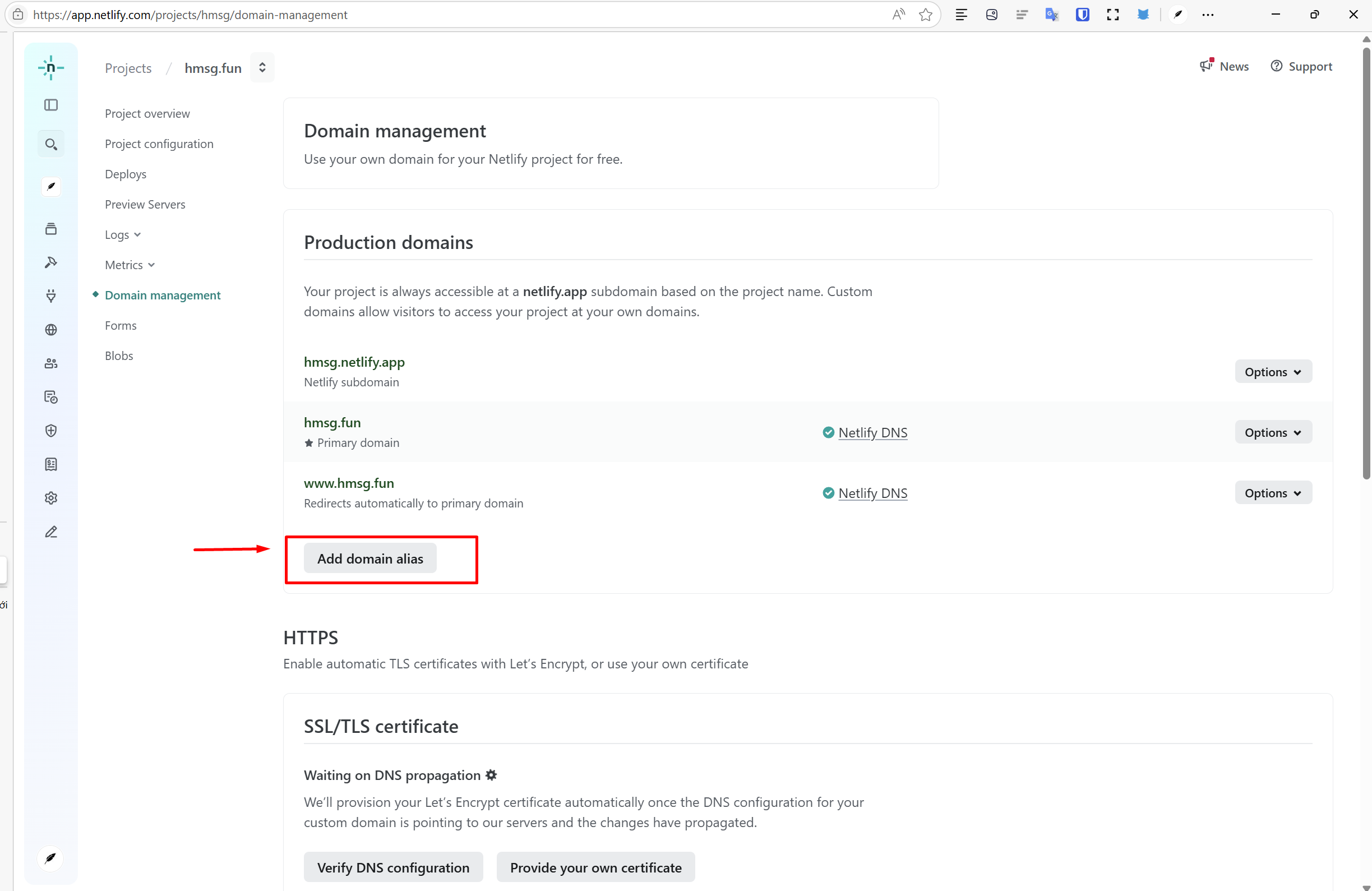Open team members icon in the sidebar
Viewport: 1372px width, 891px height.
[50, 363]
